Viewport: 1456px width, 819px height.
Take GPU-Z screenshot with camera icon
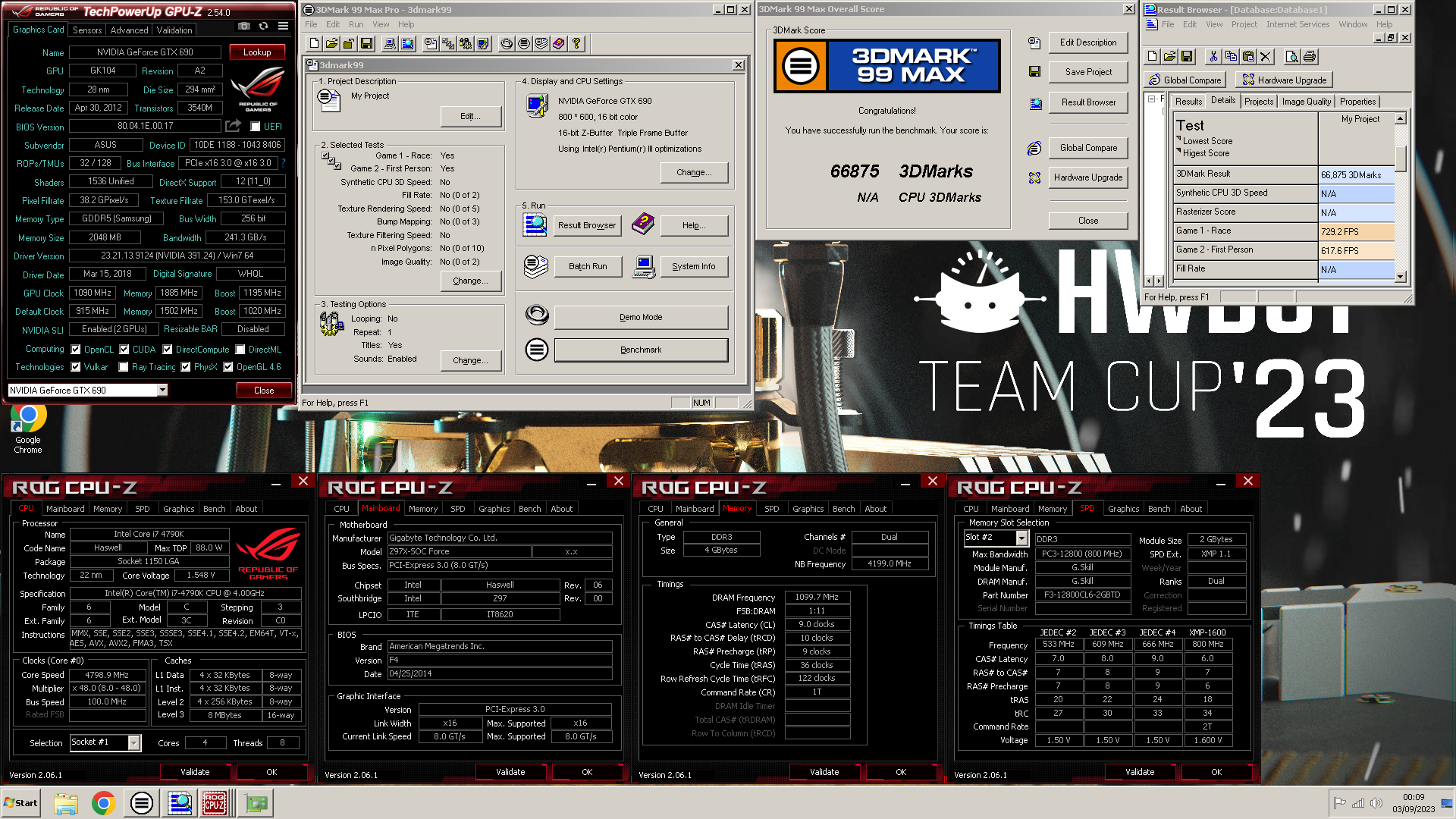click(x=244, y=26)
